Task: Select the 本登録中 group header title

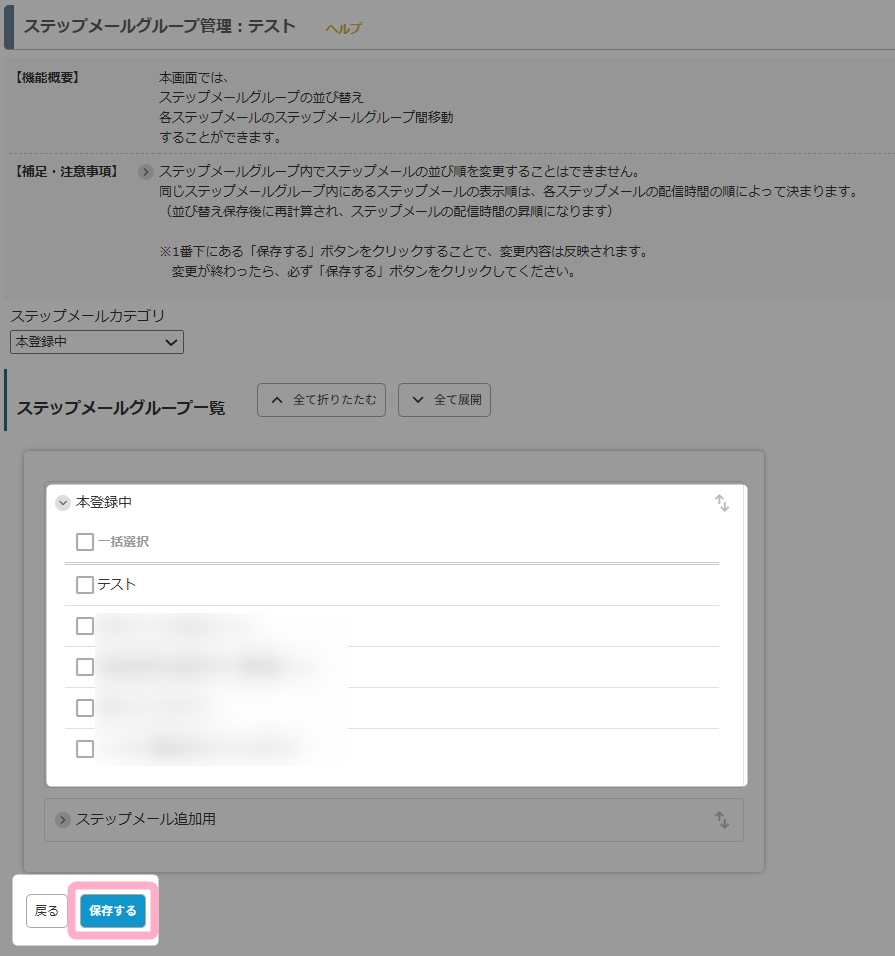Action: pyautogui.click(x=104, y=502)
